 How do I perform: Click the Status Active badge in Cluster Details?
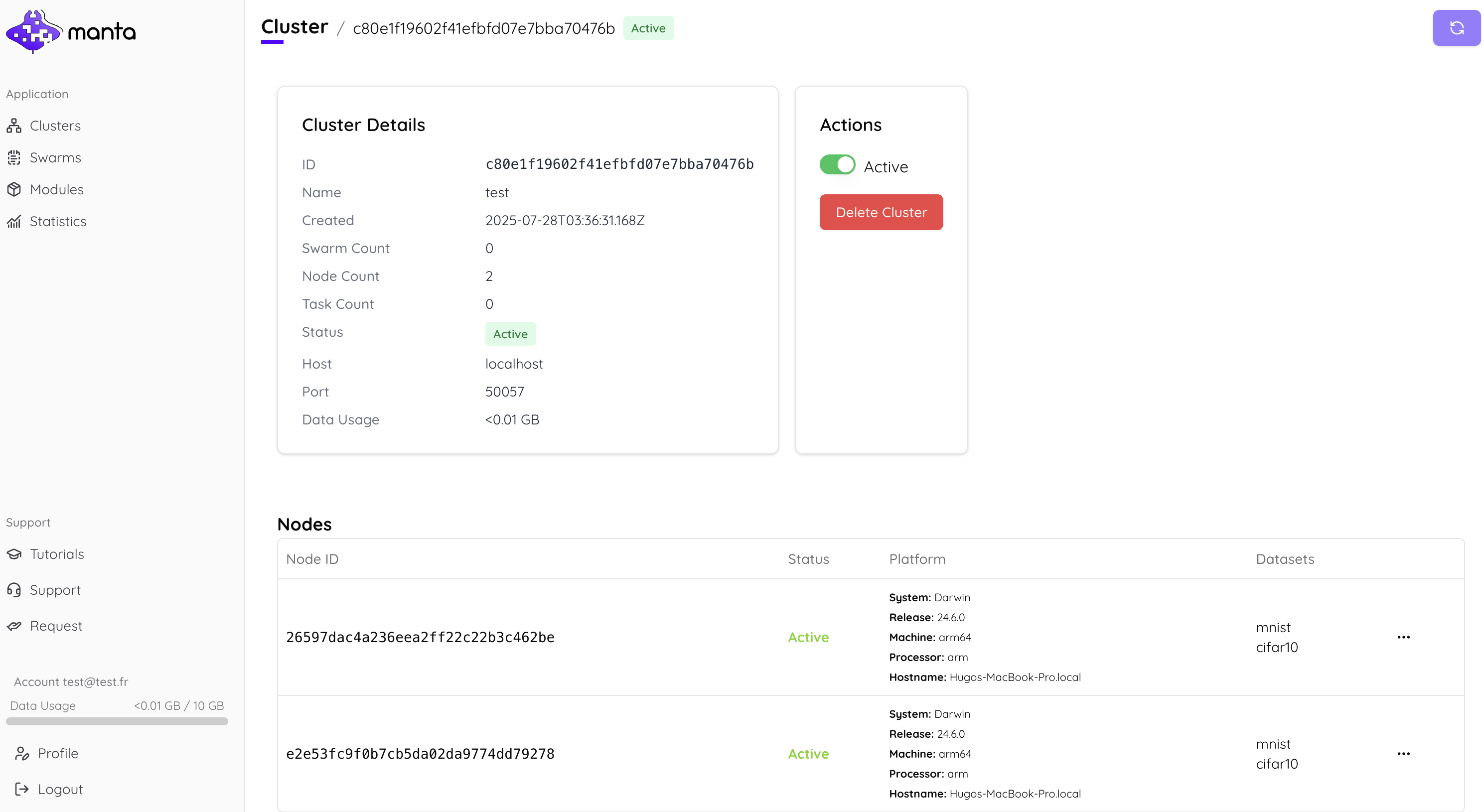click(x=510, y=334)
